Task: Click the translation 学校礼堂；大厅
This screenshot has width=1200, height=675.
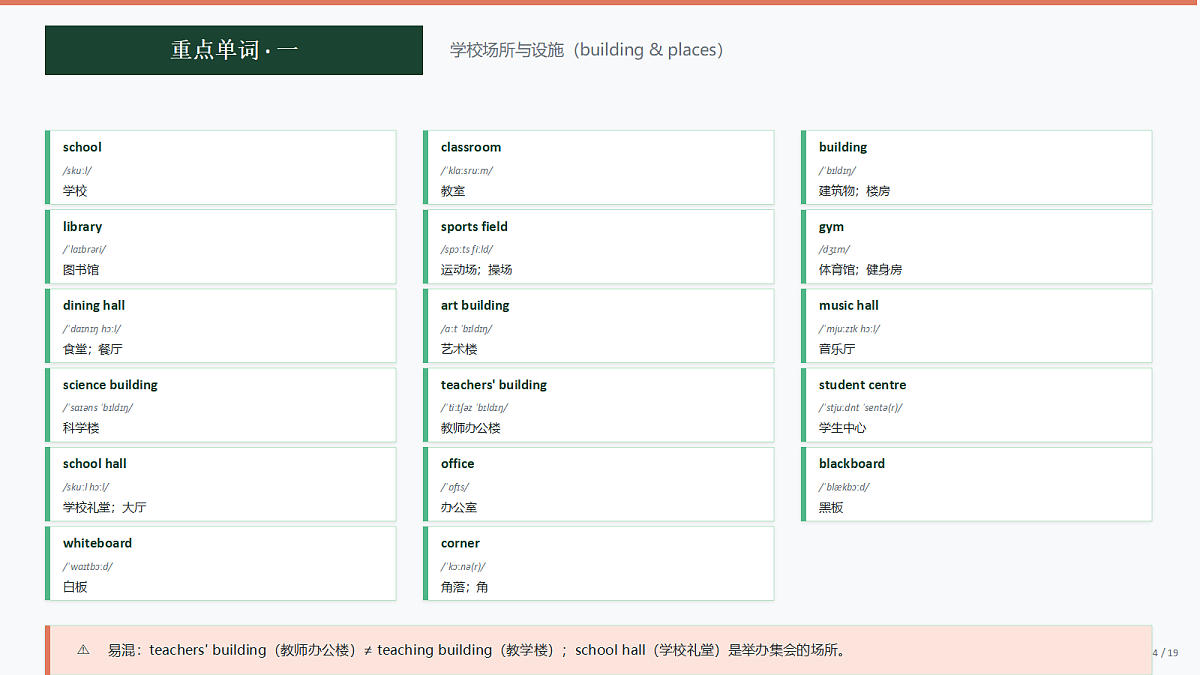Action: coord(105,508)
